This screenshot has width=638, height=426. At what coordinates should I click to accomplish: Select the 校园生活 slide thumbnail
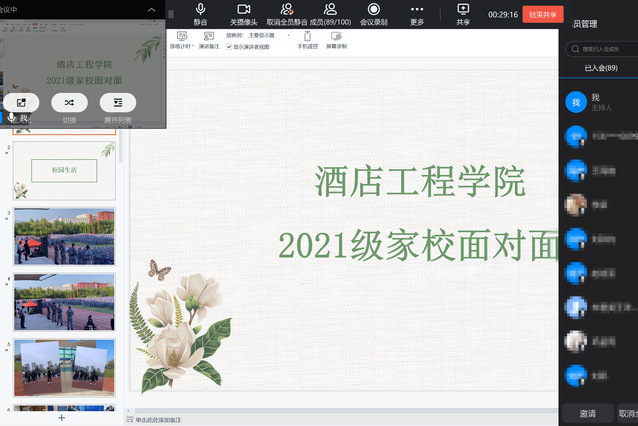(x=64, y=171)
